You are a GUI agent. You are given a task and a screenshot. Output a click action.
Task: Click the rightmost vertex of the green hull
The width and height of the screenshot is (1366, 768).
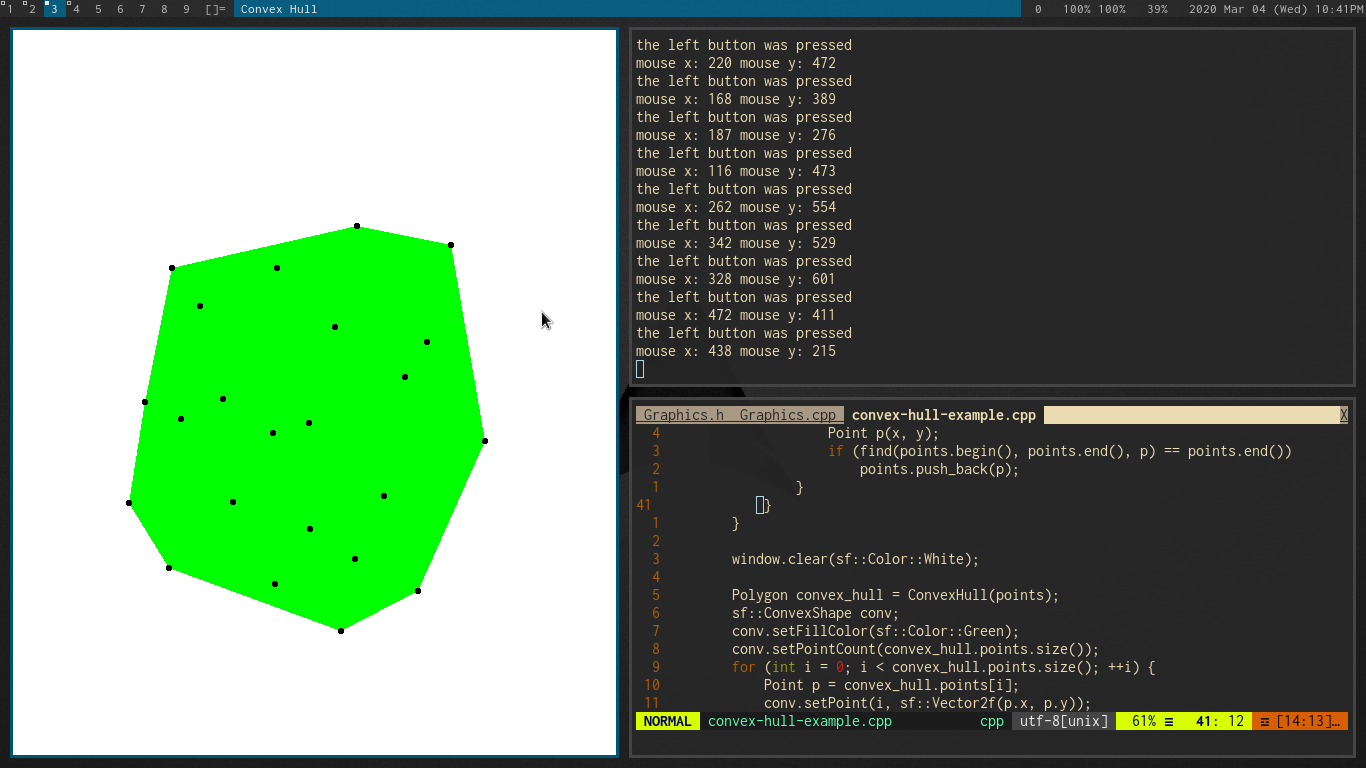(485, 441)
